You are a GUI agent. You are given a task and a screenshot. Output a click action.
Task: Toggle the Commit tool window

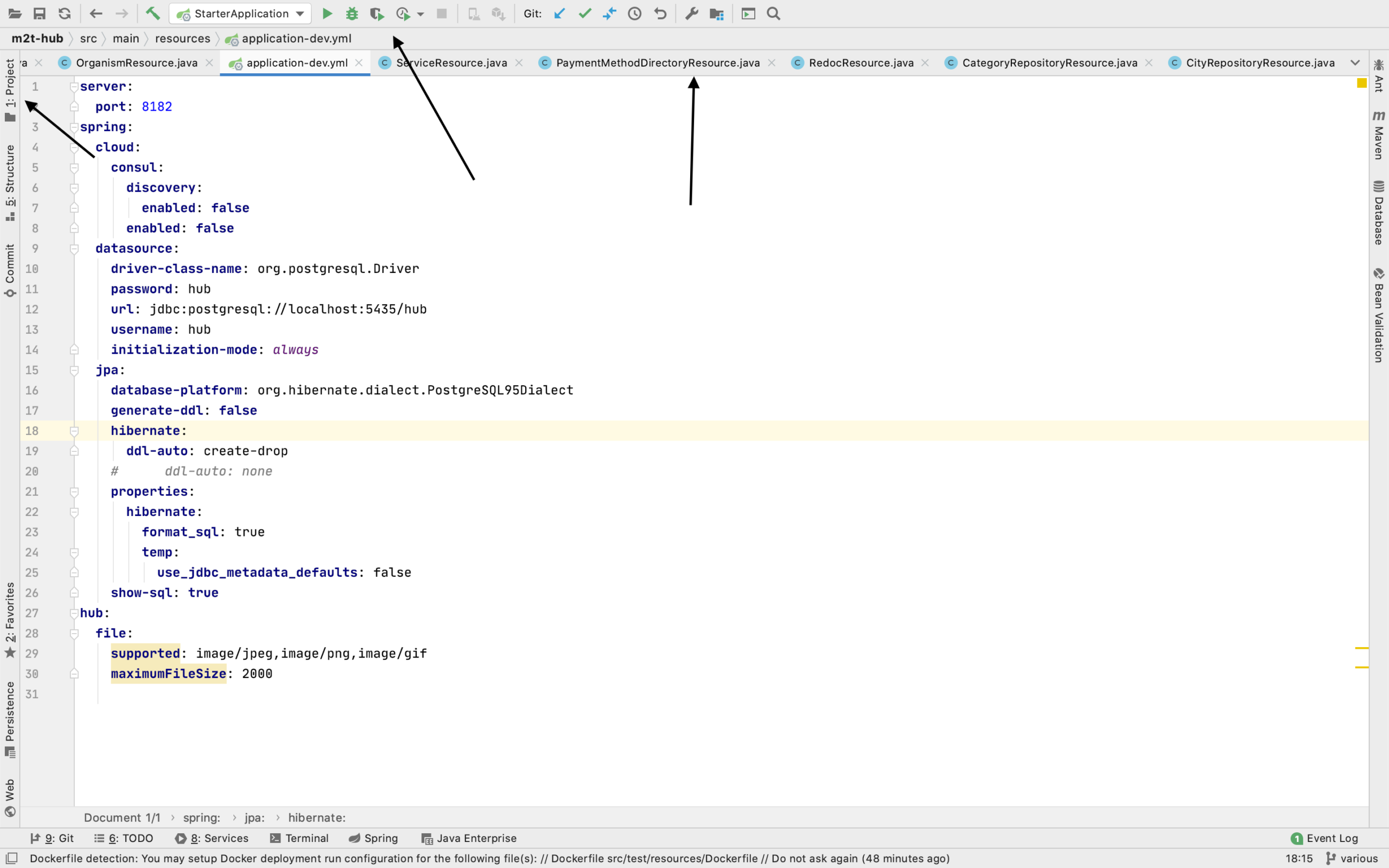(x=10, y=270)
